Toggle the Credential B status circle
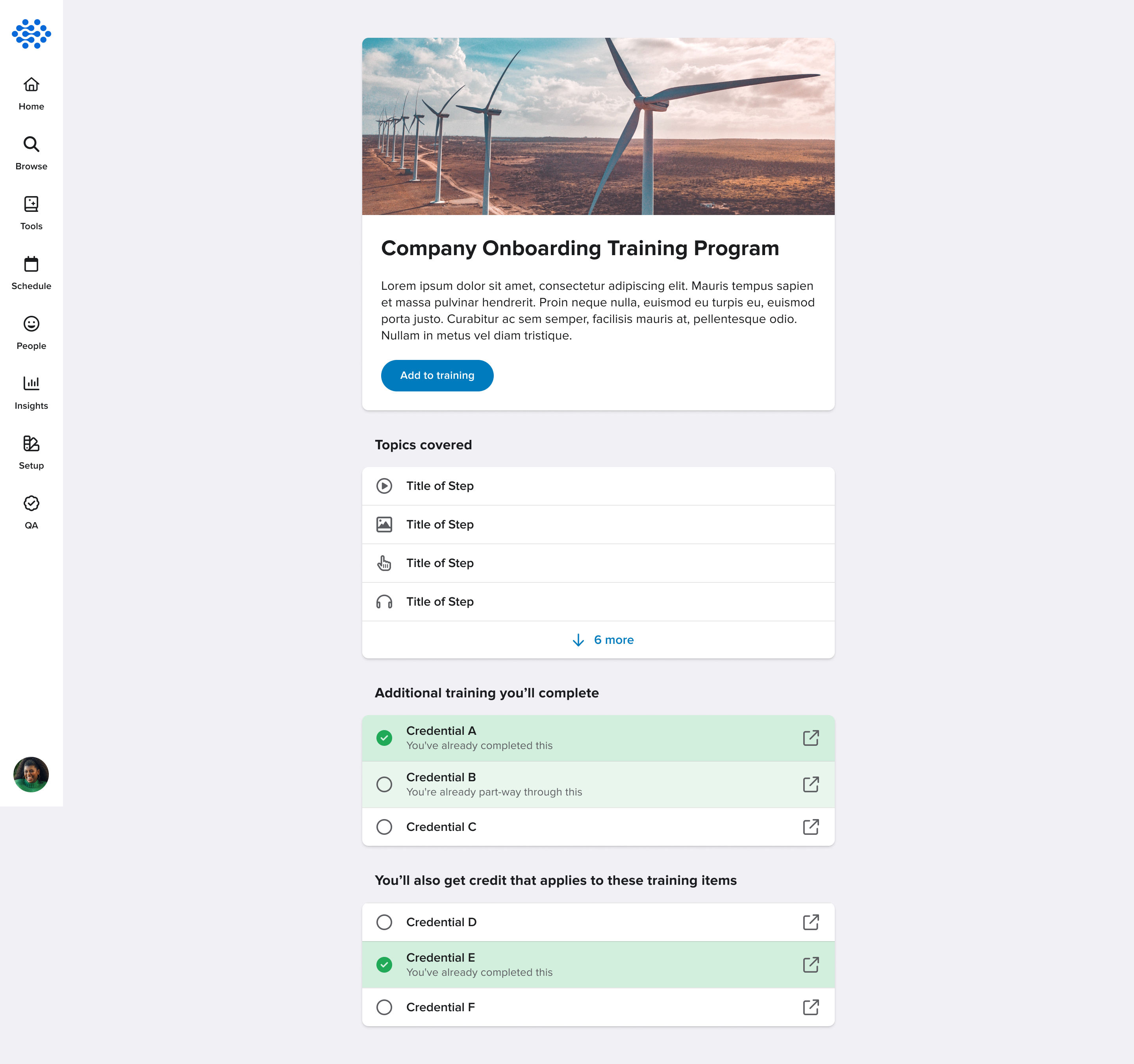Viewport: 1134px width, 1064px height. pos(384,784)
